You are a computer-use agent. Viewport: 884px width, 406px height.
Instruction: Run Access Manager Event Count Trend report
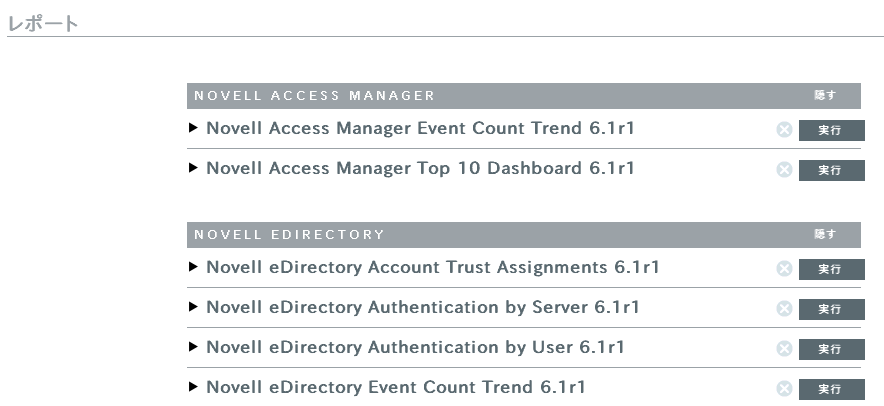831,131
